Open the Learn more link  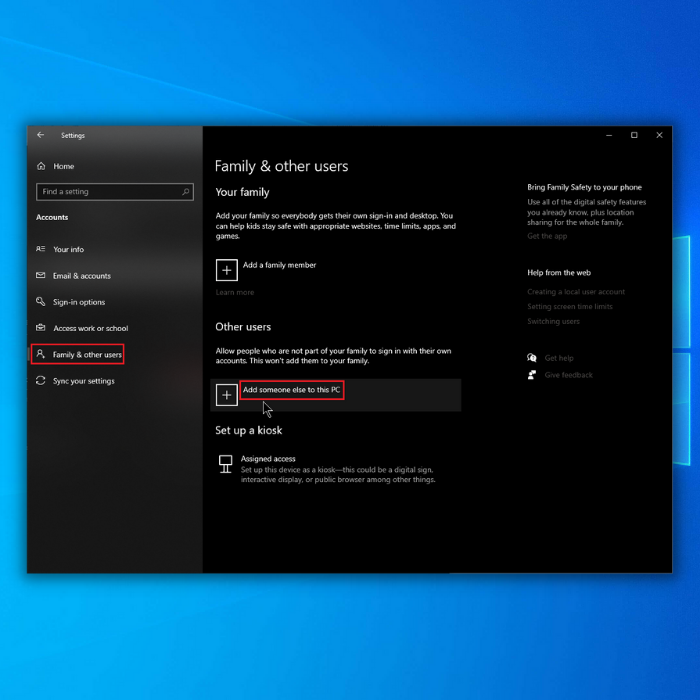[235, 292]
